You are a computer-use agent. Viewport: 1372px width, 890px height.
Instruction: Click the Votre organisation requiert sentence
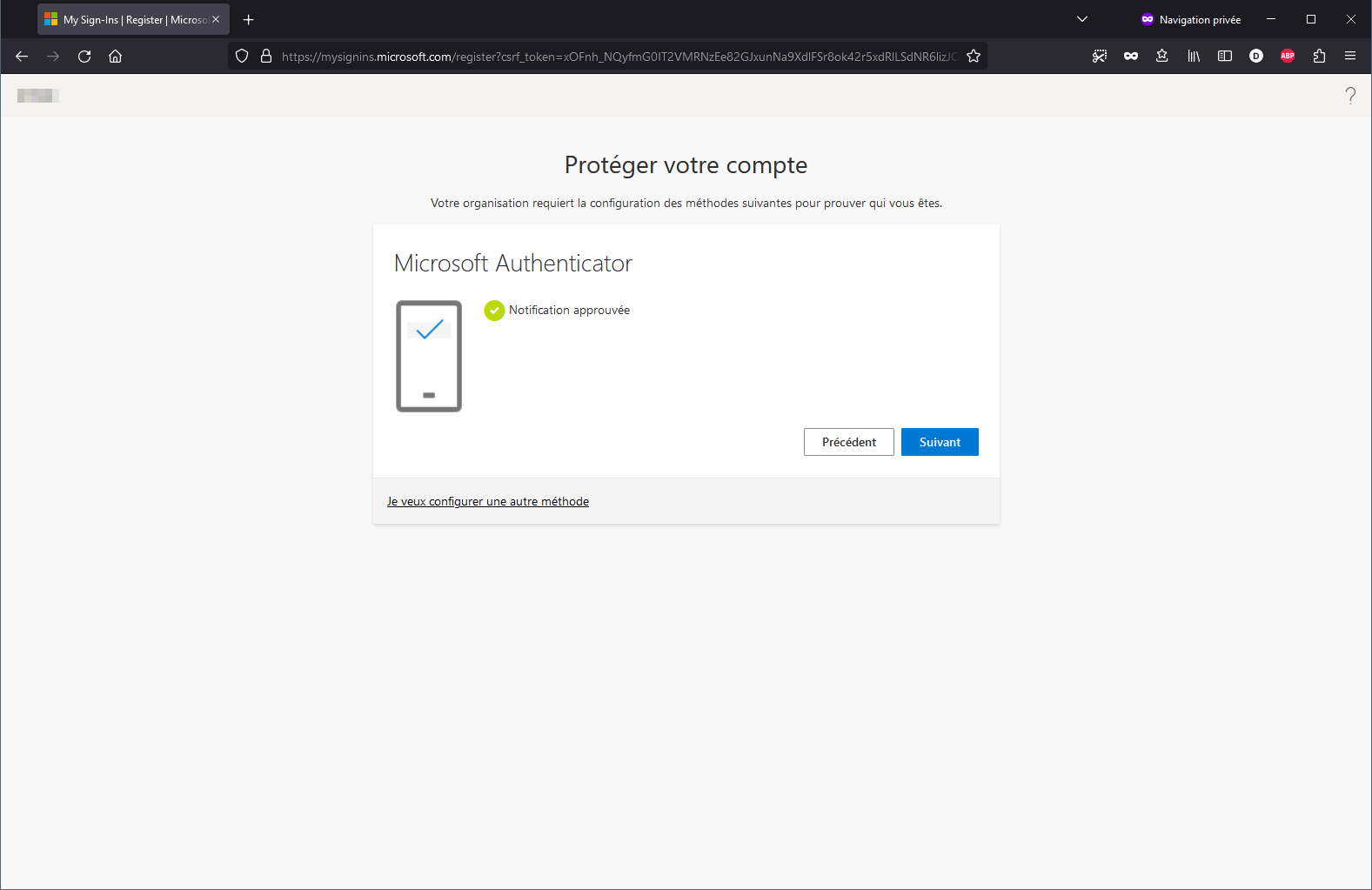[x=686, y=204]
